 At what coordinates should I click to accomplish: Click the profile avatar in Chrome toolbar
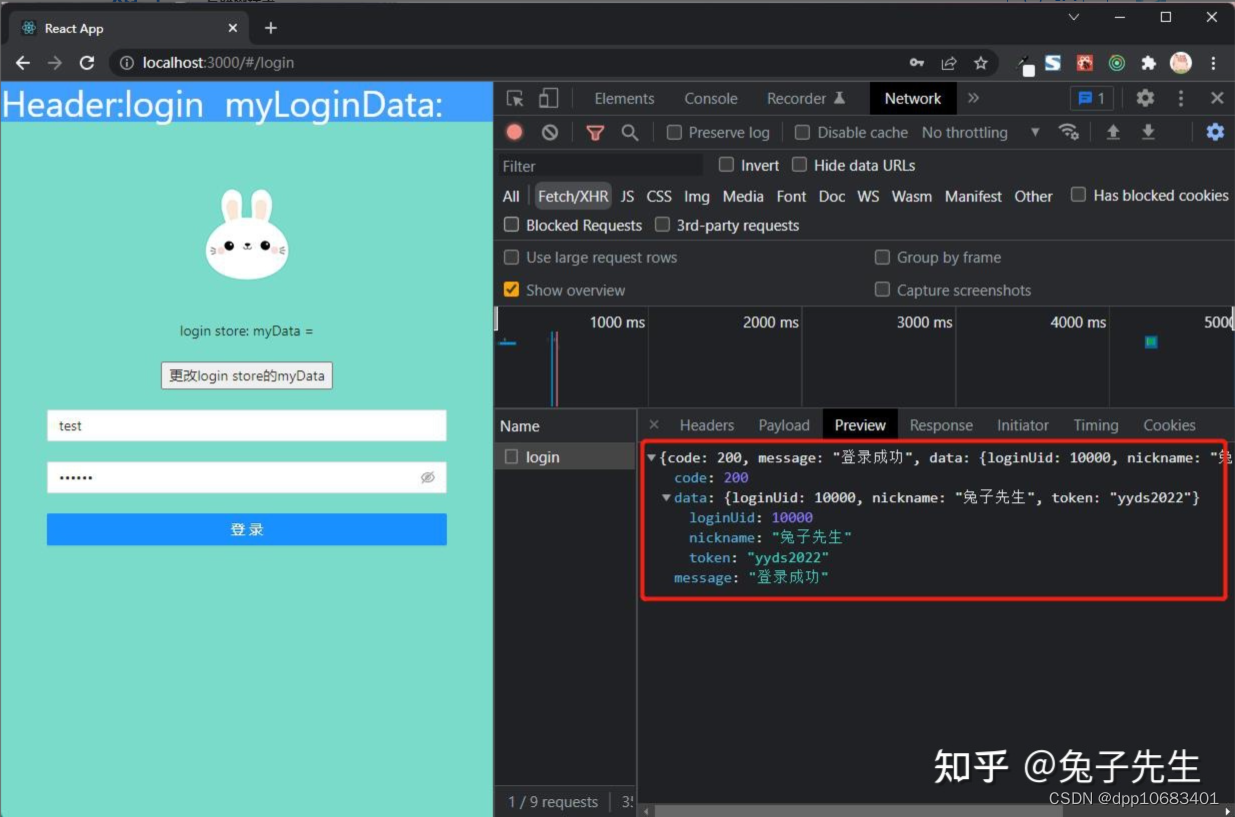(1181, 63)
